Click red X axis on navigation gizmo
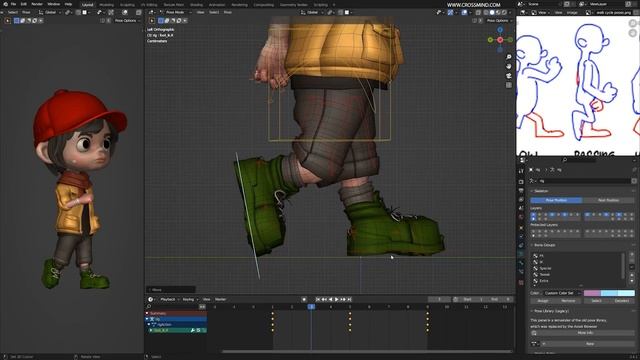The height and width of the screenshot is (360, 640). [500, 40]
